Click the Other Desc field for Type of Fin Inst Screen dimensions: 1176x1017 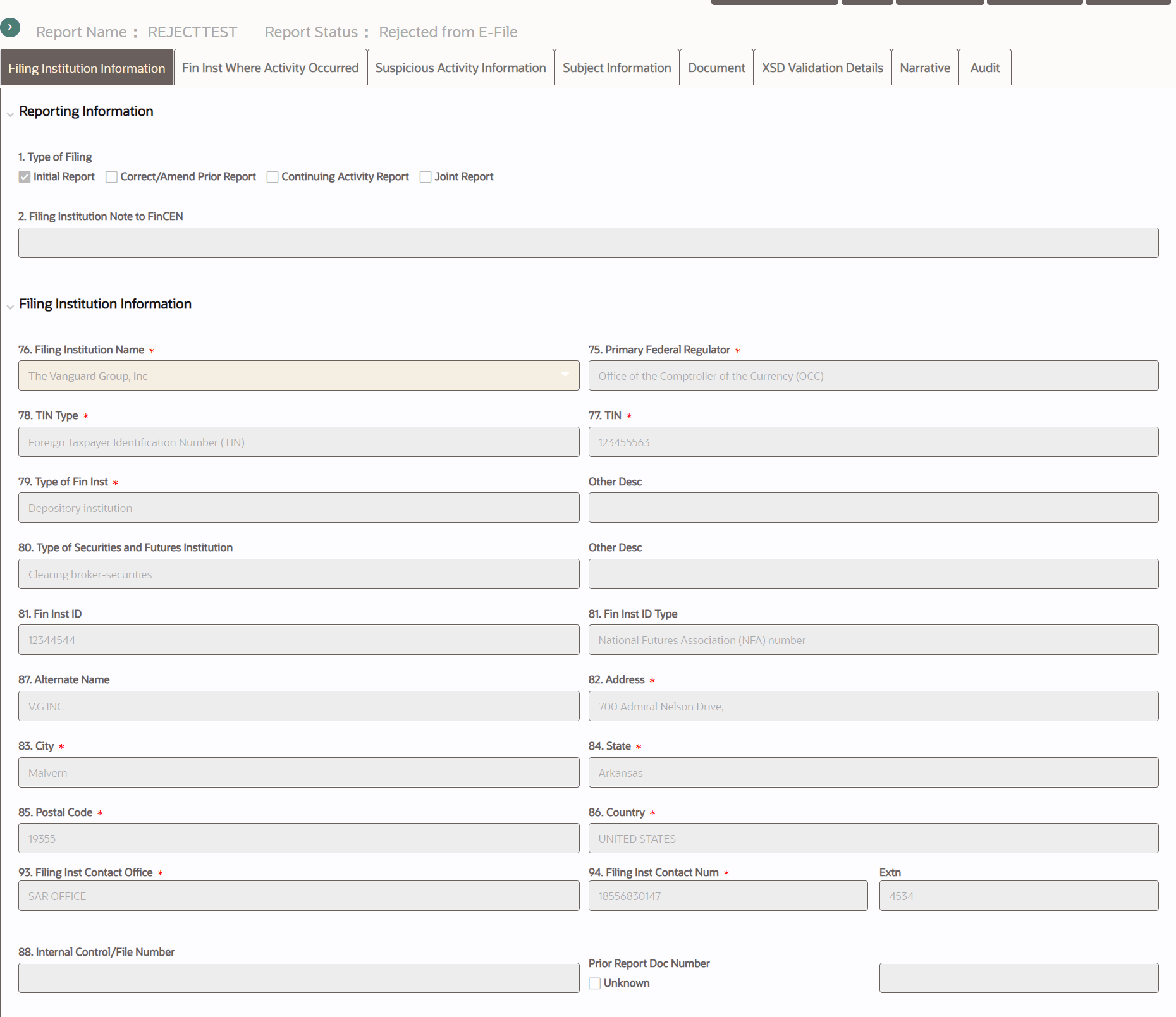pyautogui.click(x=874, y=508)
